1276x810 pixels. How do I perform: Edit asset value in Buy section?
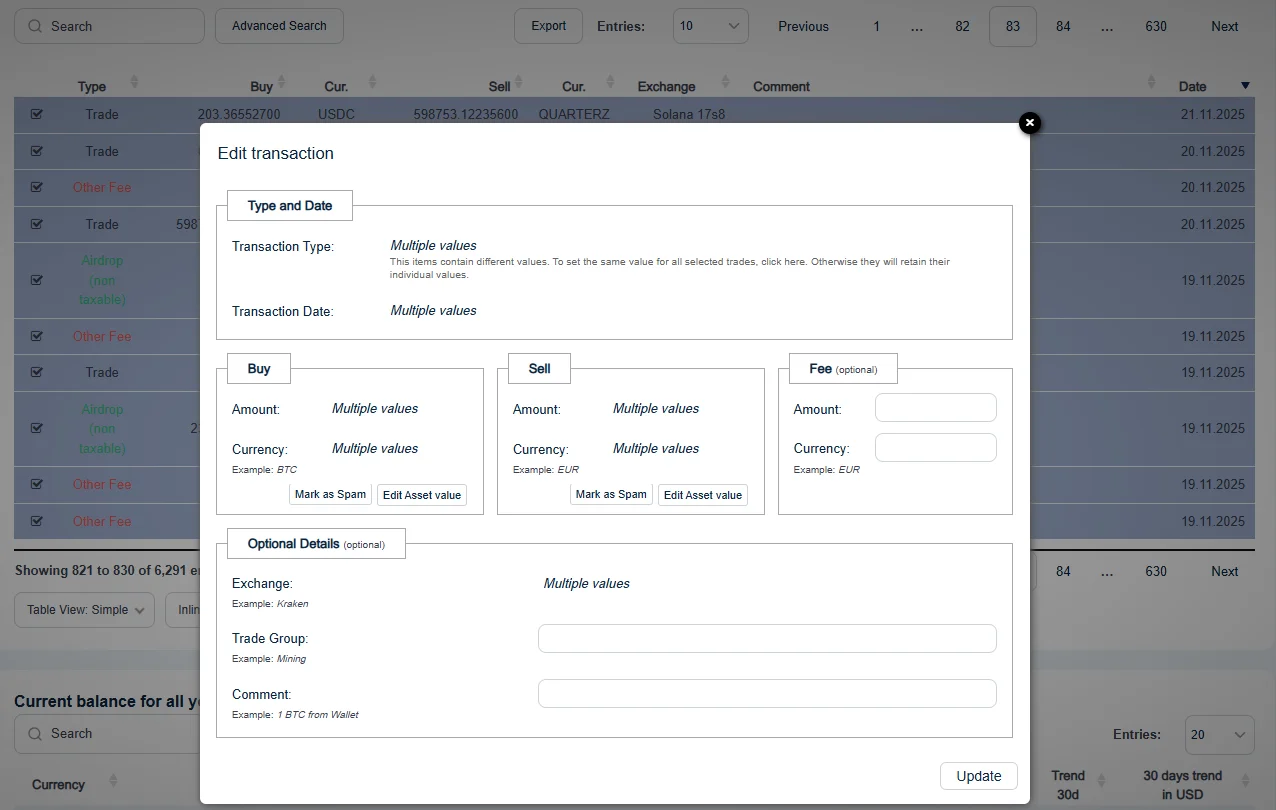[x=421, y=495]
